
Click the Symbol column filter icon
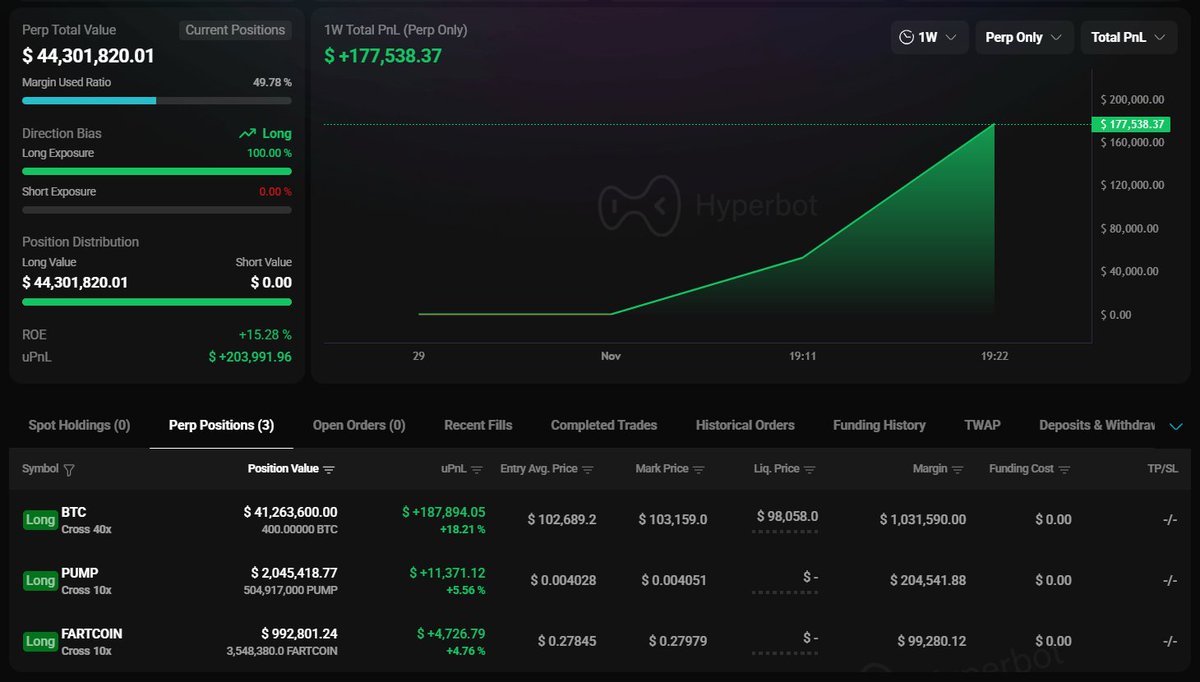[x=69, y=469]
